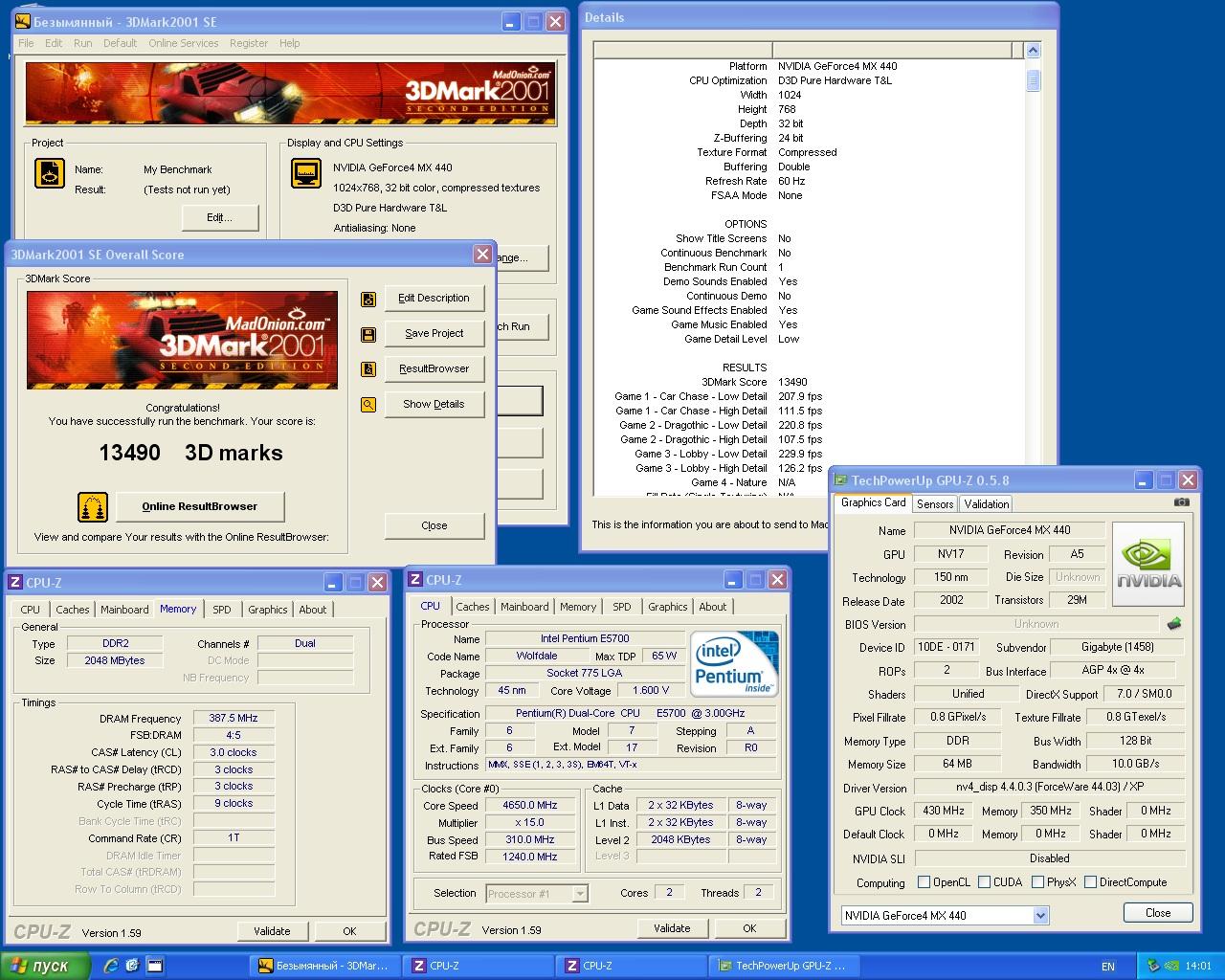Screen dimensions: 1225x980
Task: Toggle the CUDA checkbox
Action: coord(984,882)
